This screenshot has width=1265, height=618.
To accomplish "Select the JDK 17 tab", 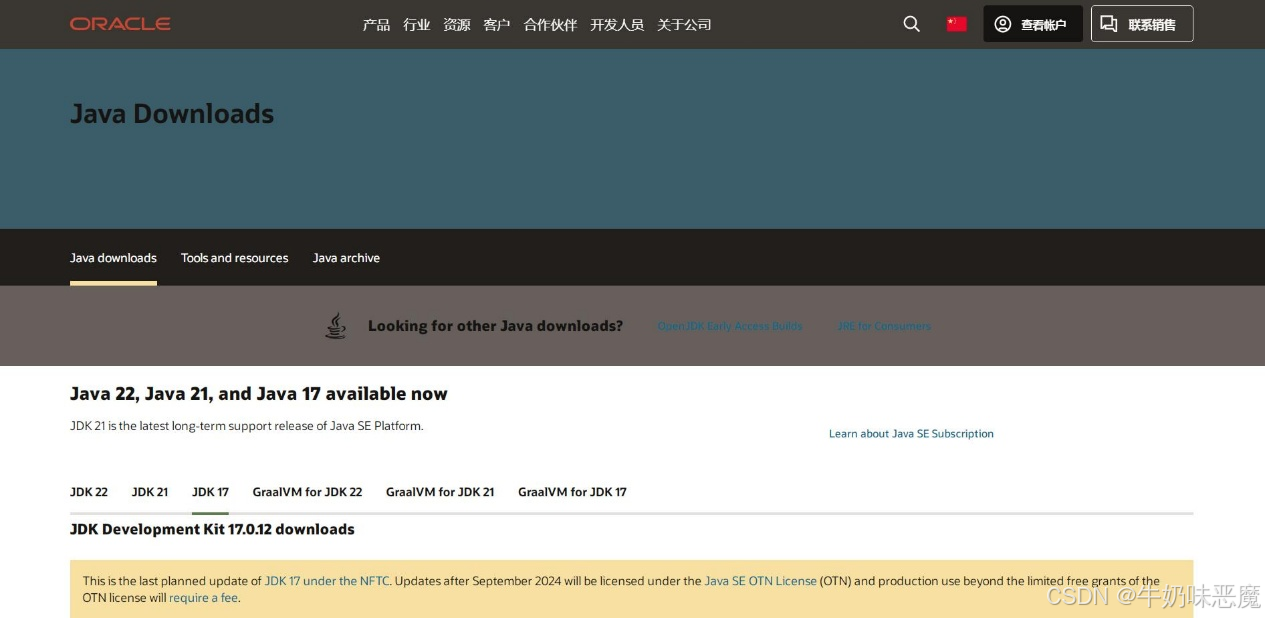I will coord(210,492).
